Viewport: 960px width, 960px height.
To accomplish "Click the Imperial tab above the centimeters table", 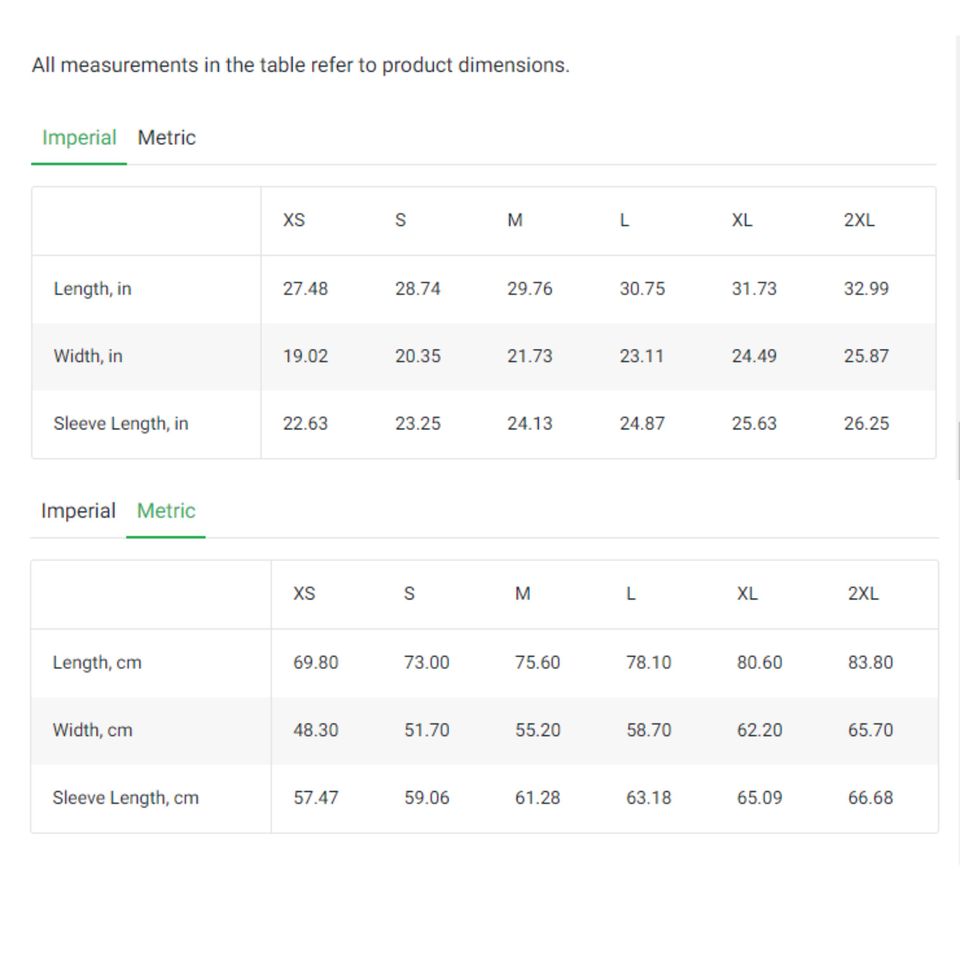I will tap(78, 511).
